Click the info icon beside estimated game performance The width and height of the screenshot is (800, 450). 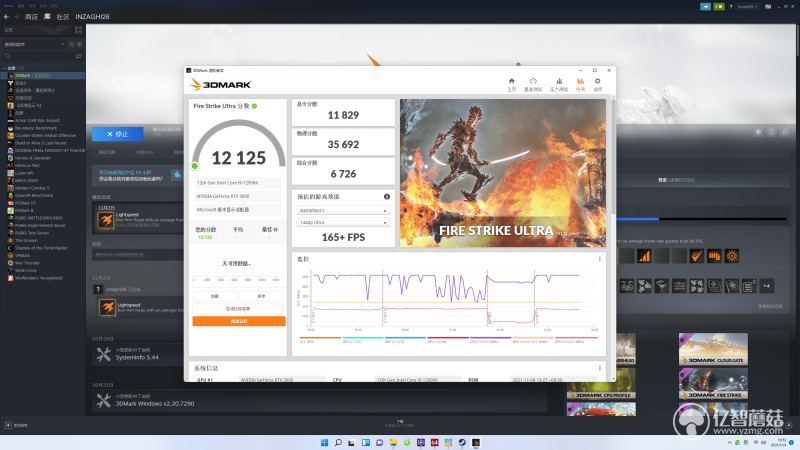[387, 196]
